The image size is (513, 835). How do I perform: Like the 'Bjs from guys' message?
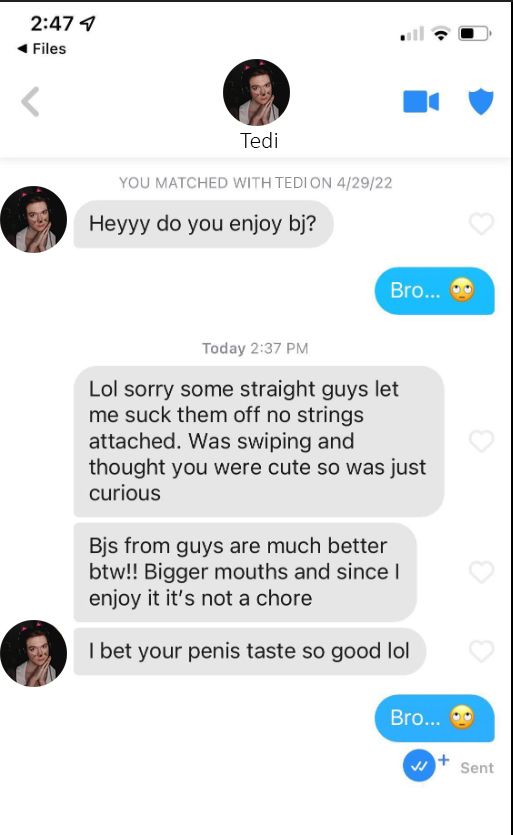coord(482,572)
